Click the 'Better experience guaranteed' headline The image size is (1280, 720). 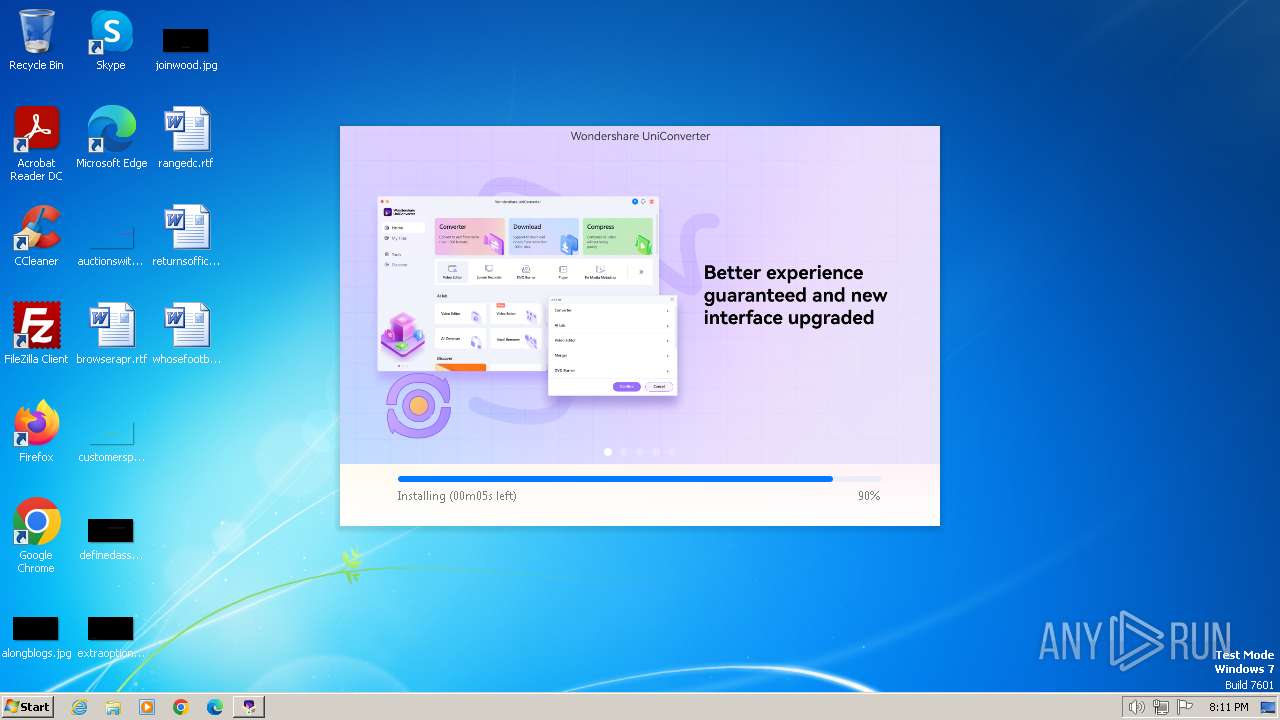(795, 295)
